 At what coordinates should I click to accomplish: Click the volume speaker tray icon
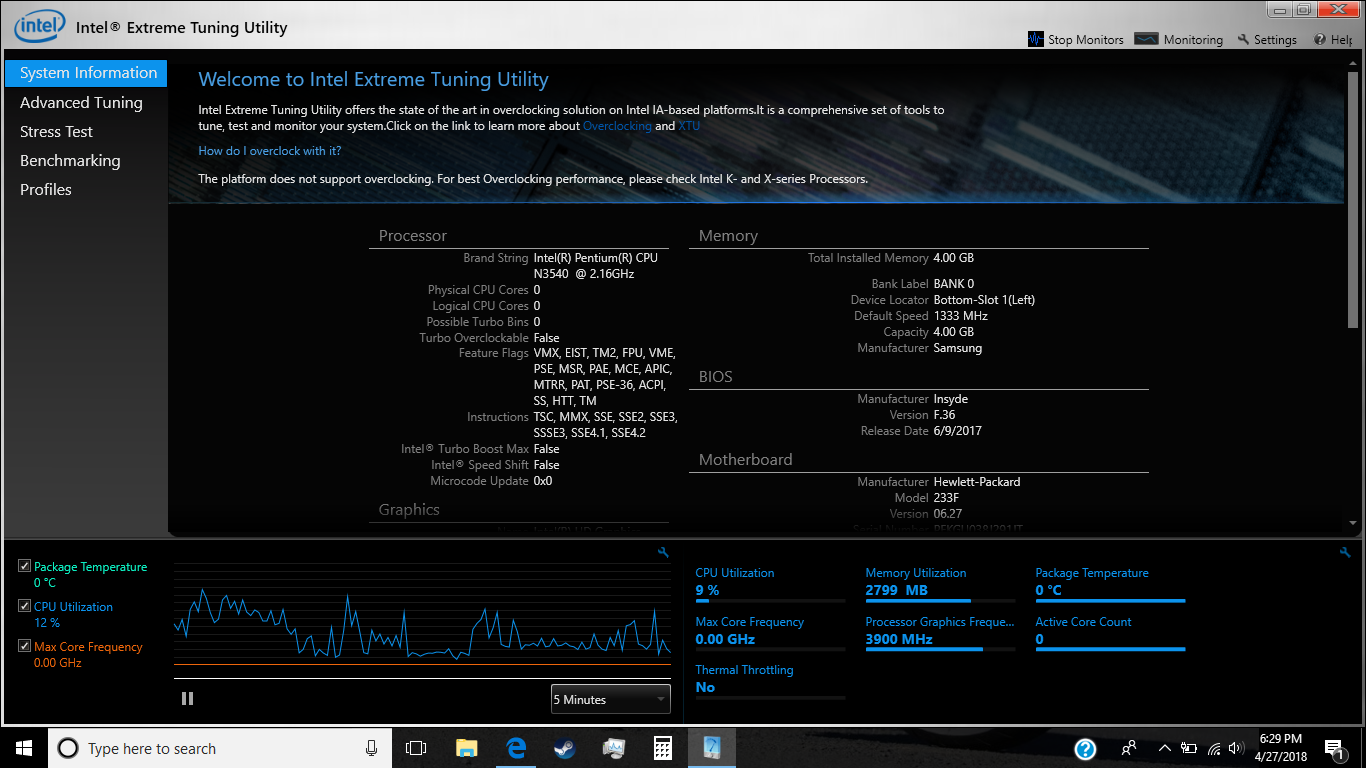click(x=1237, y=748)
